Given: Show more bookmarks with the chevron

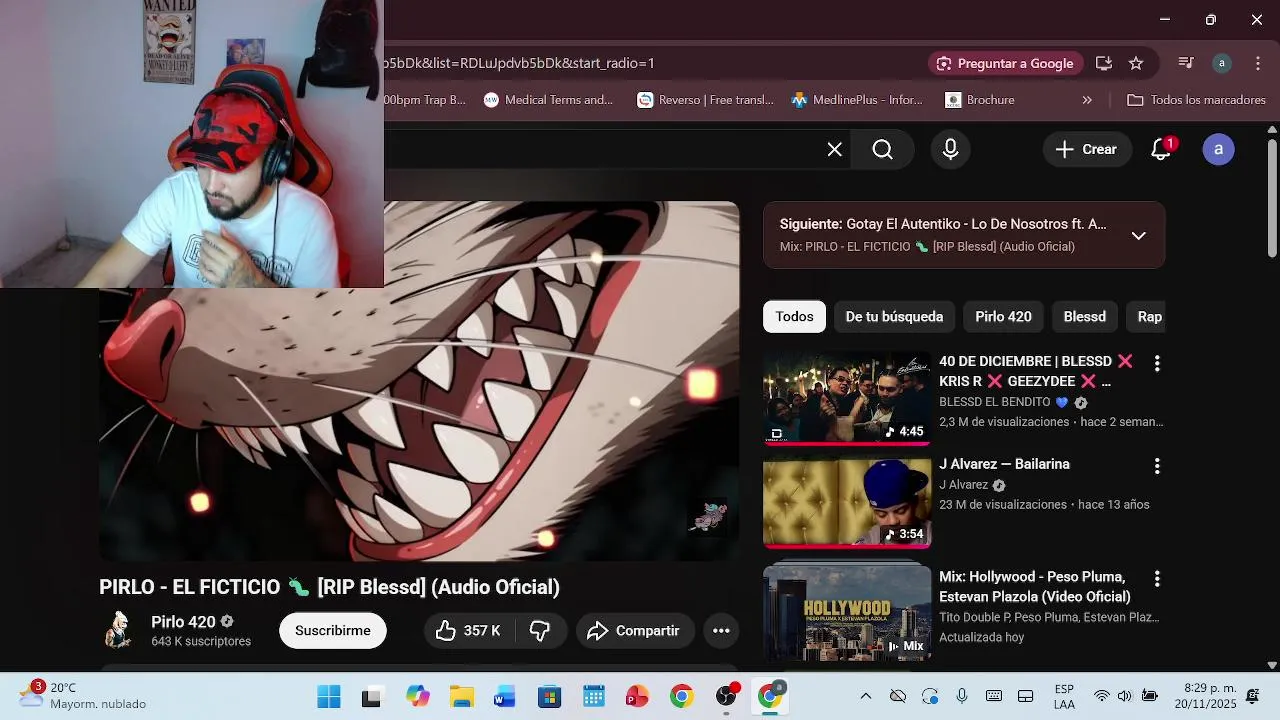Looking at the screenshot, I should pos(1087,100).
